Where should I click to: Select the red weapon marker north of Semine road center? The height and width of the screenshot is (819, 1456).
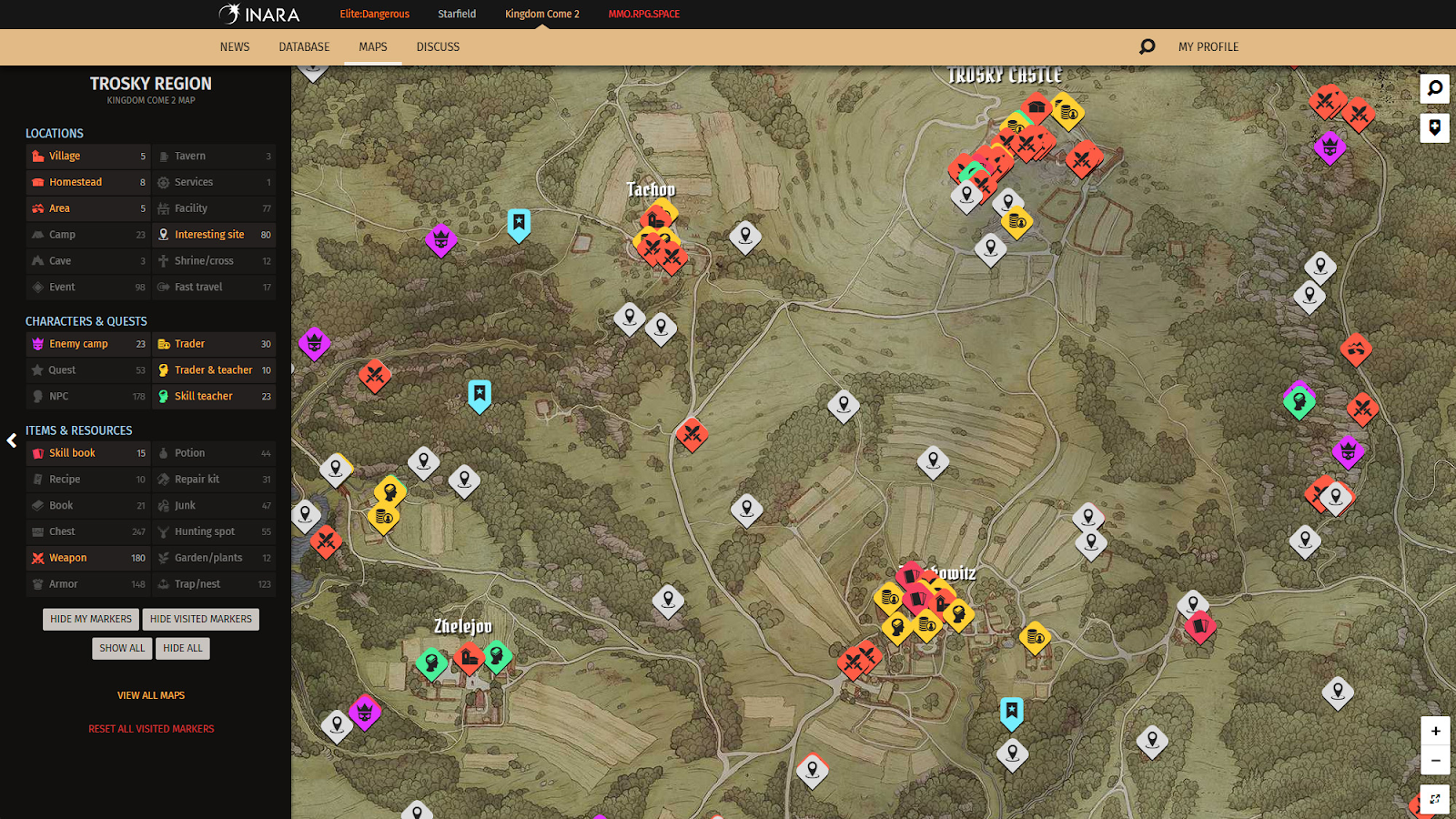(x=693, y=434)
